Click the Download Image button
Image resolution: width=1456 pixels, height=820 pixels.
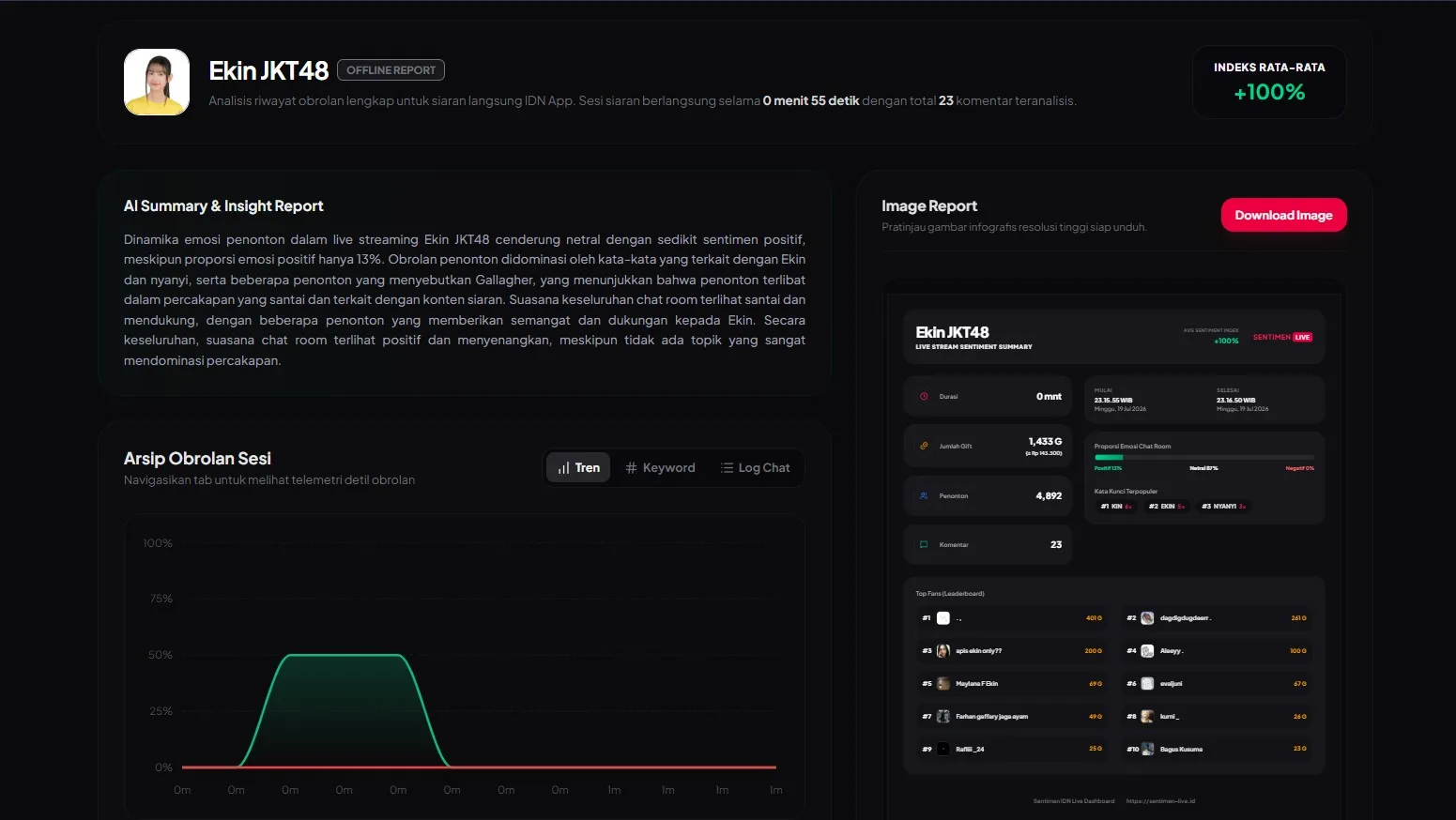[1283, 215]
